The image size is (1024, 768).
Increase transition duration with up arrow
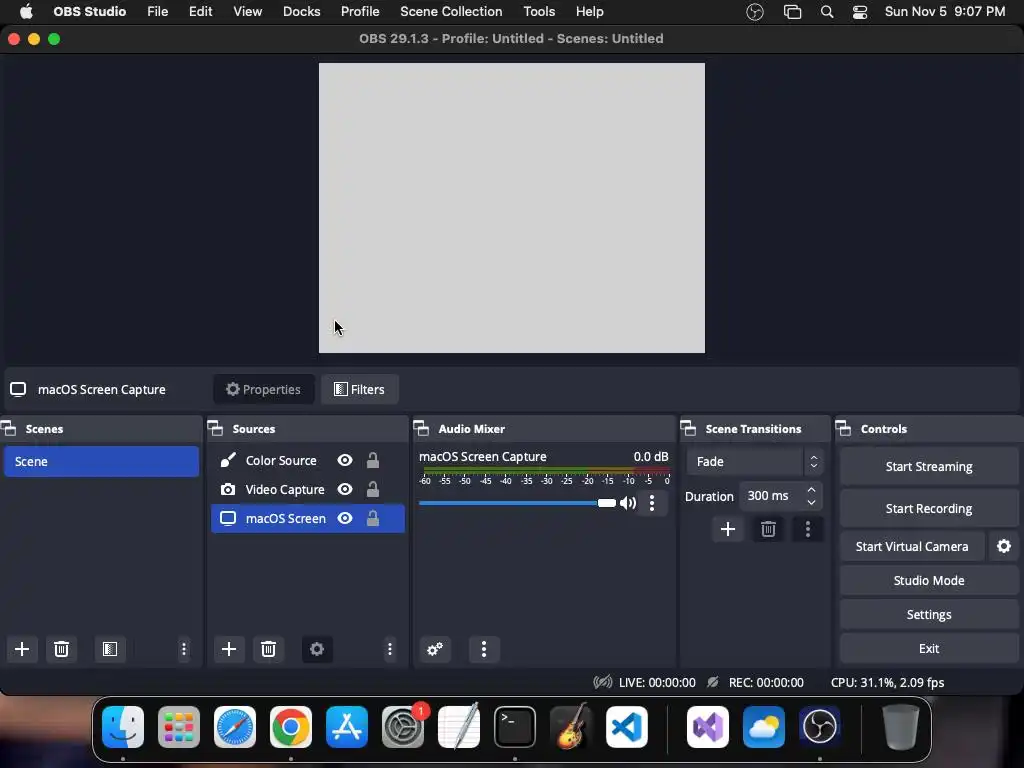pyautogui.click(x=811, y=489)
